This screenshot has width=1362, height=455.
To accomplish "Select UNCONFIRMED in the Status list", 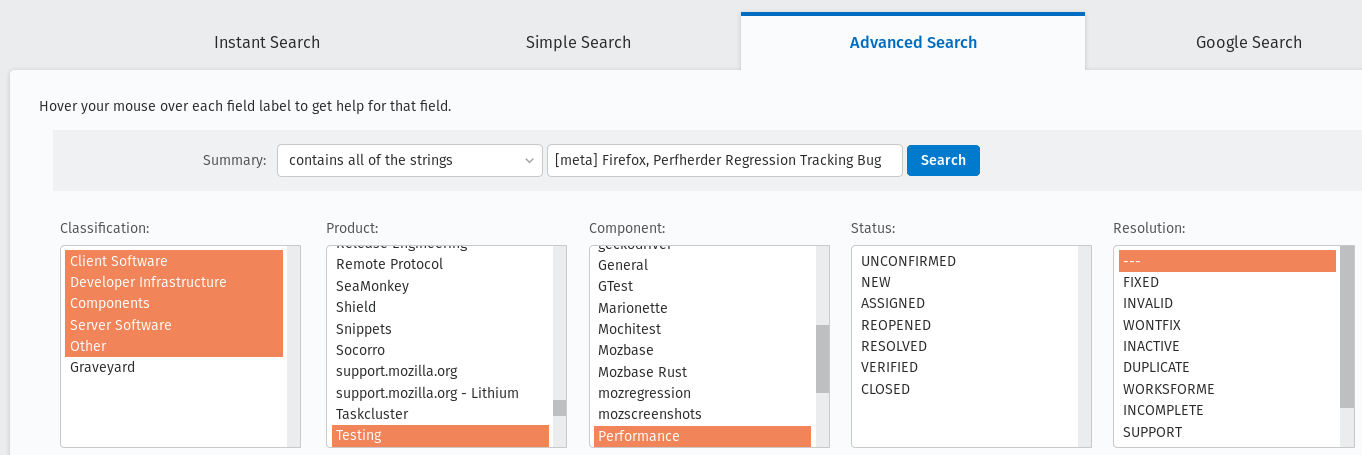I will pos(908,261).
